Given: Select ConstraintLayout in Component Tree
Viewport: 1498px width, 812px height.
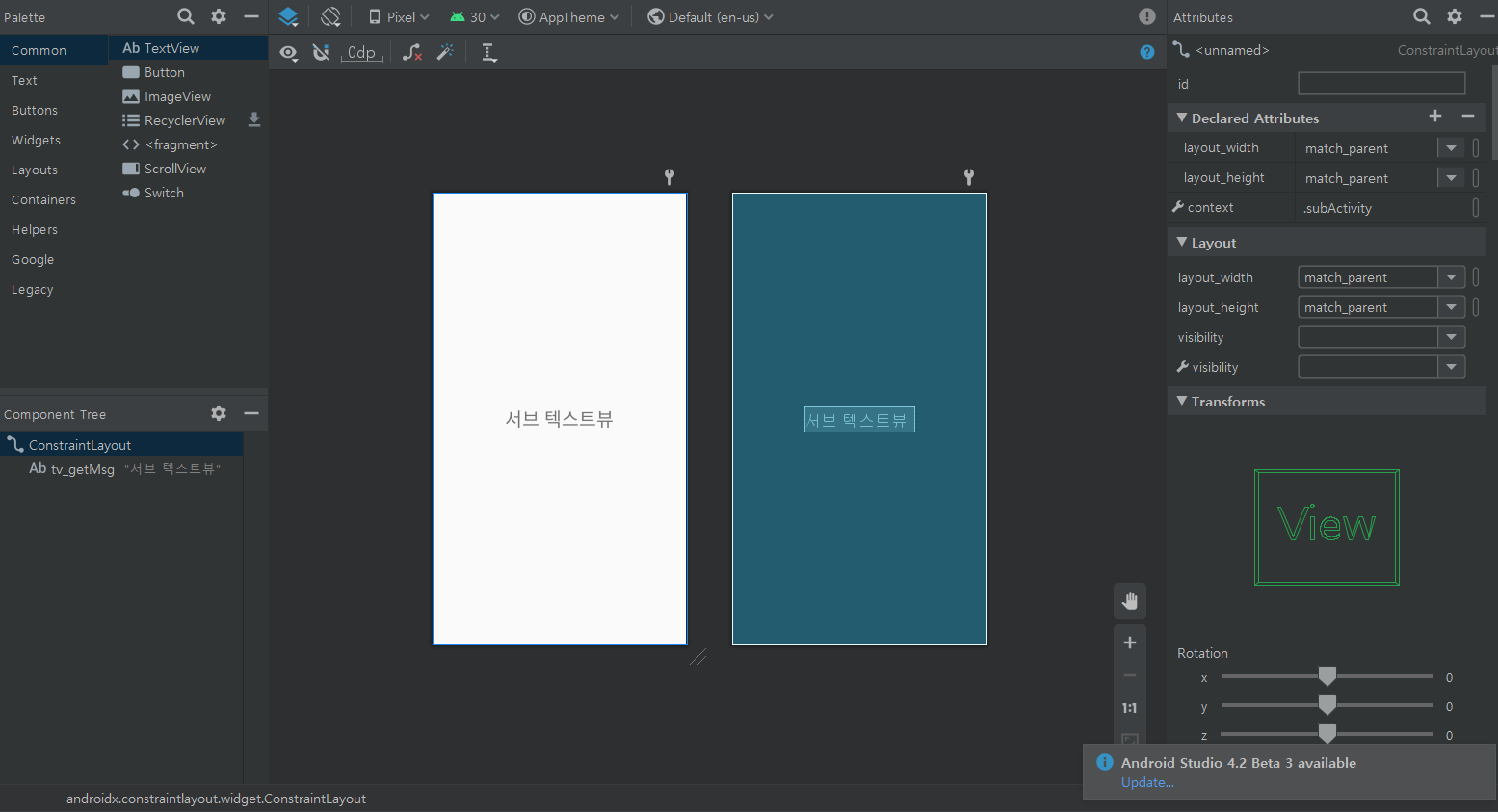Looking at the screenshot, I should coord(121,445).
